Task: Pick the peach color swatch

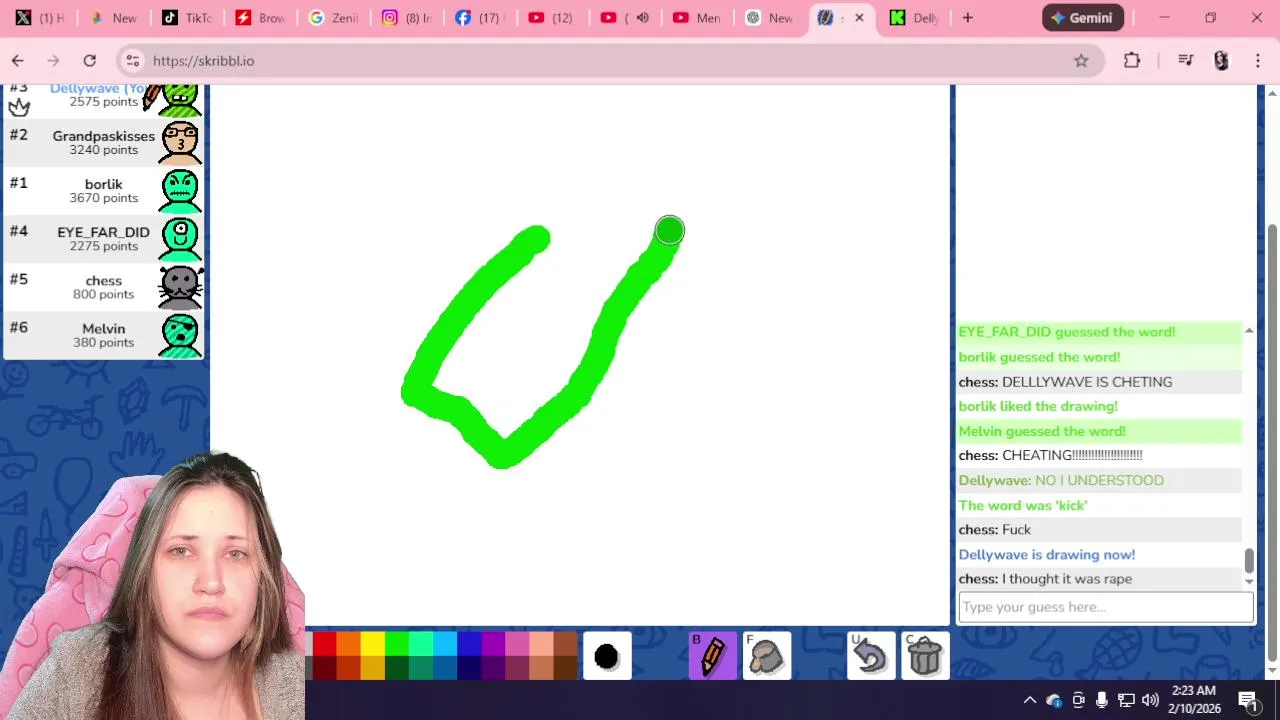Action: click(x=541, y=644)
